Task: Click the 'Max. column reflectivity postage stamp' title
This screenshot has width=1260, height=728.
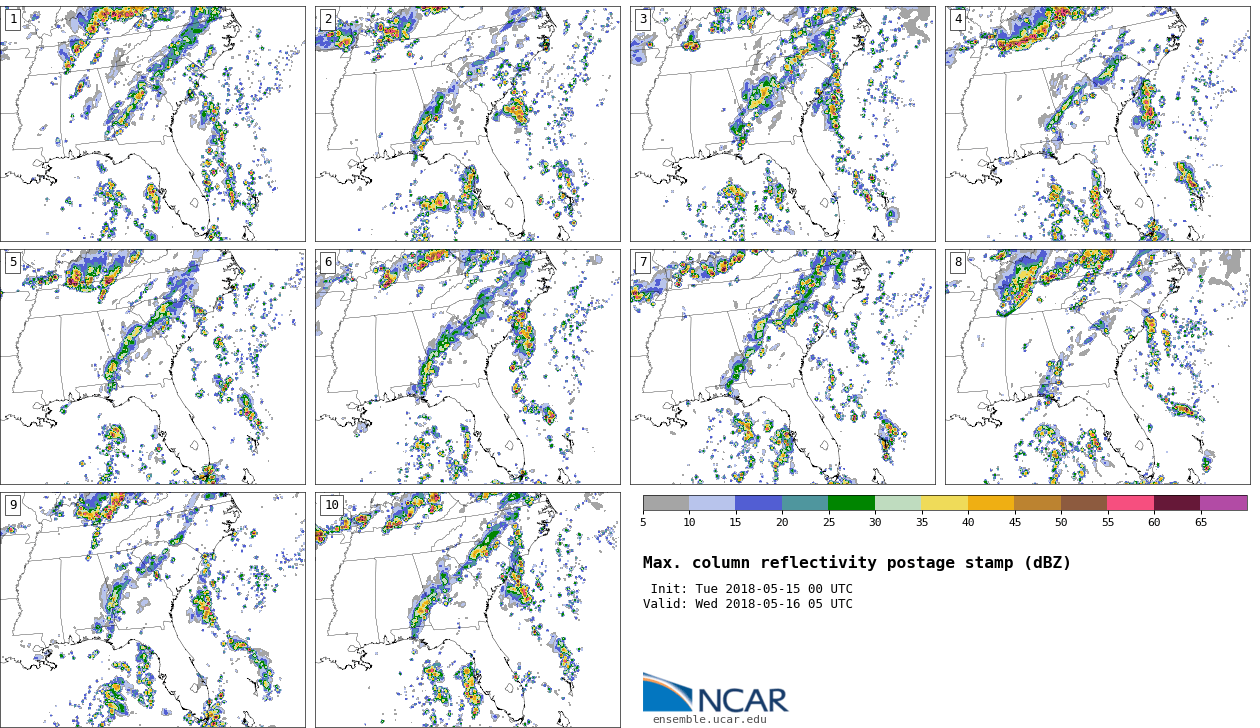Action: [x=857, y=563]
